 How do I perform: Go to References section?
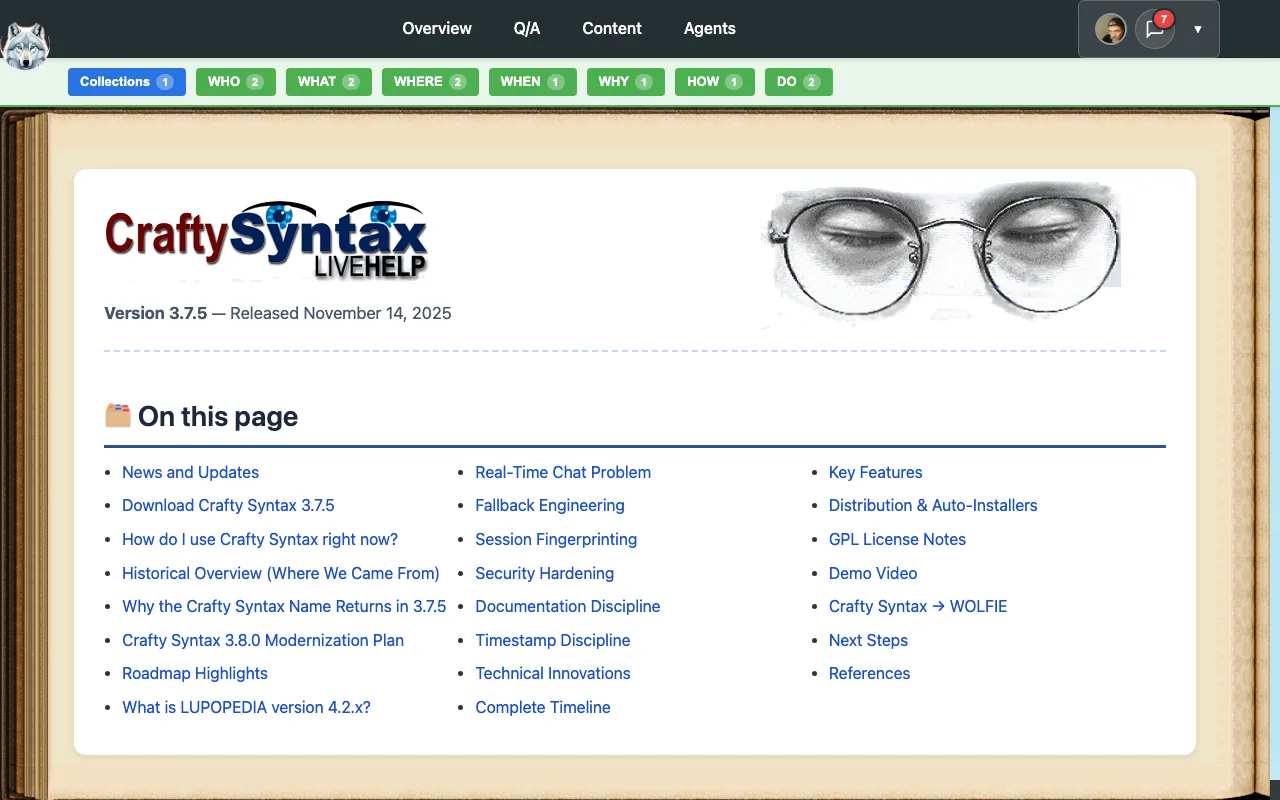coord(870,673)
